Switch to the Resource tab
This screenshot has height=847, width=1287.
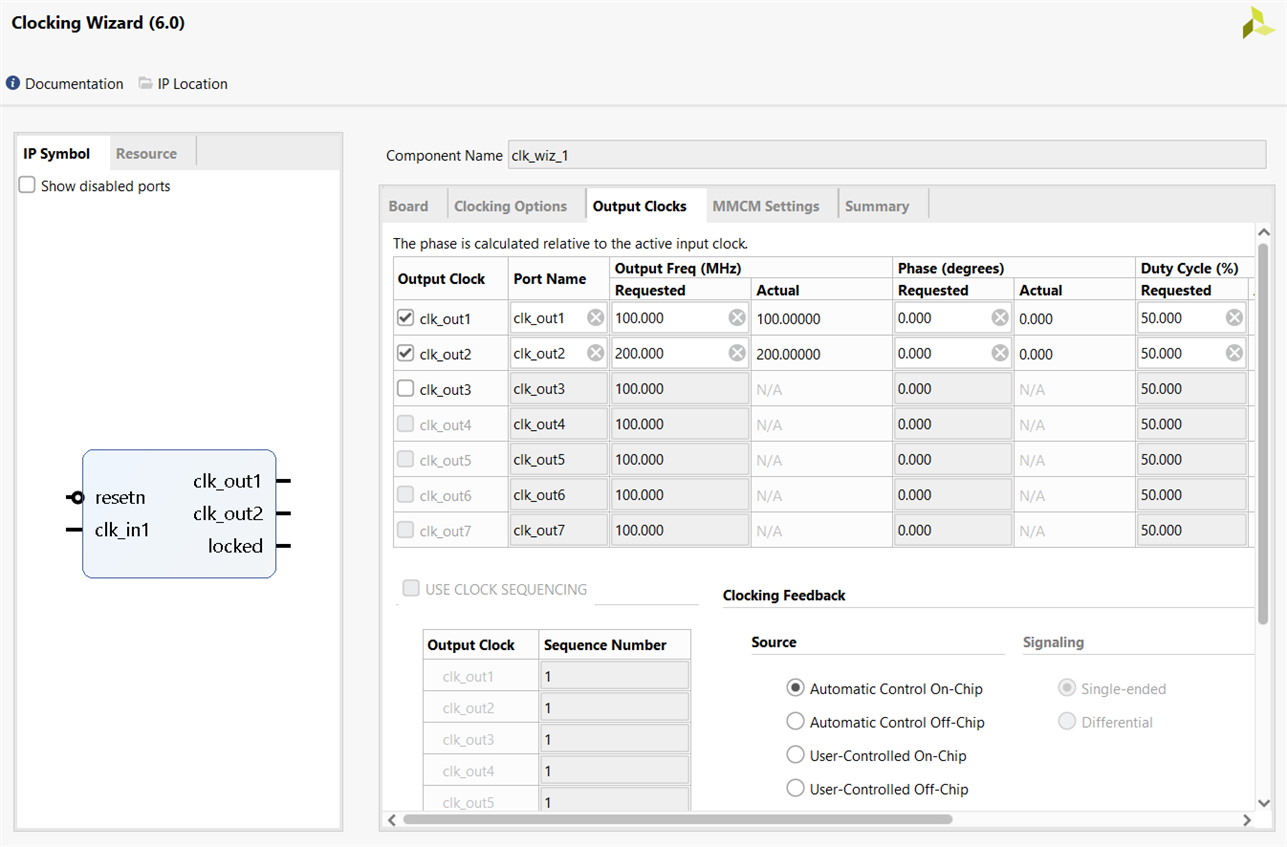[x=146, y=153]
